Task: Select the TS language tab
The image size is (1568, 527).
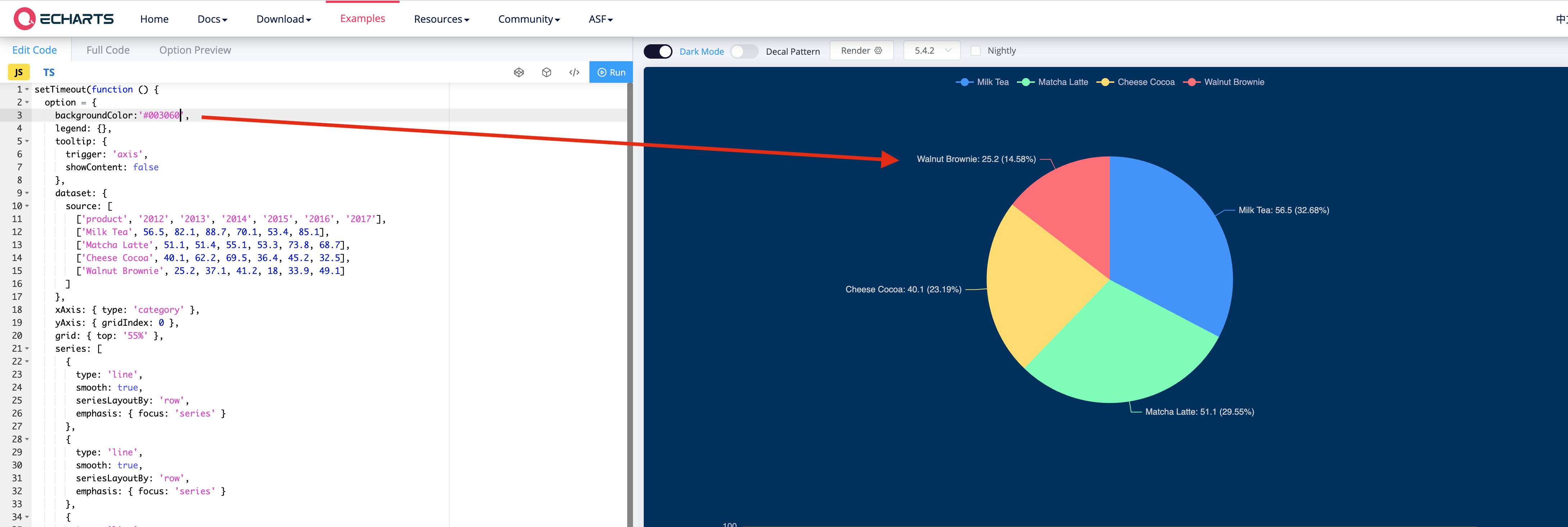Action: click(49, 72)
